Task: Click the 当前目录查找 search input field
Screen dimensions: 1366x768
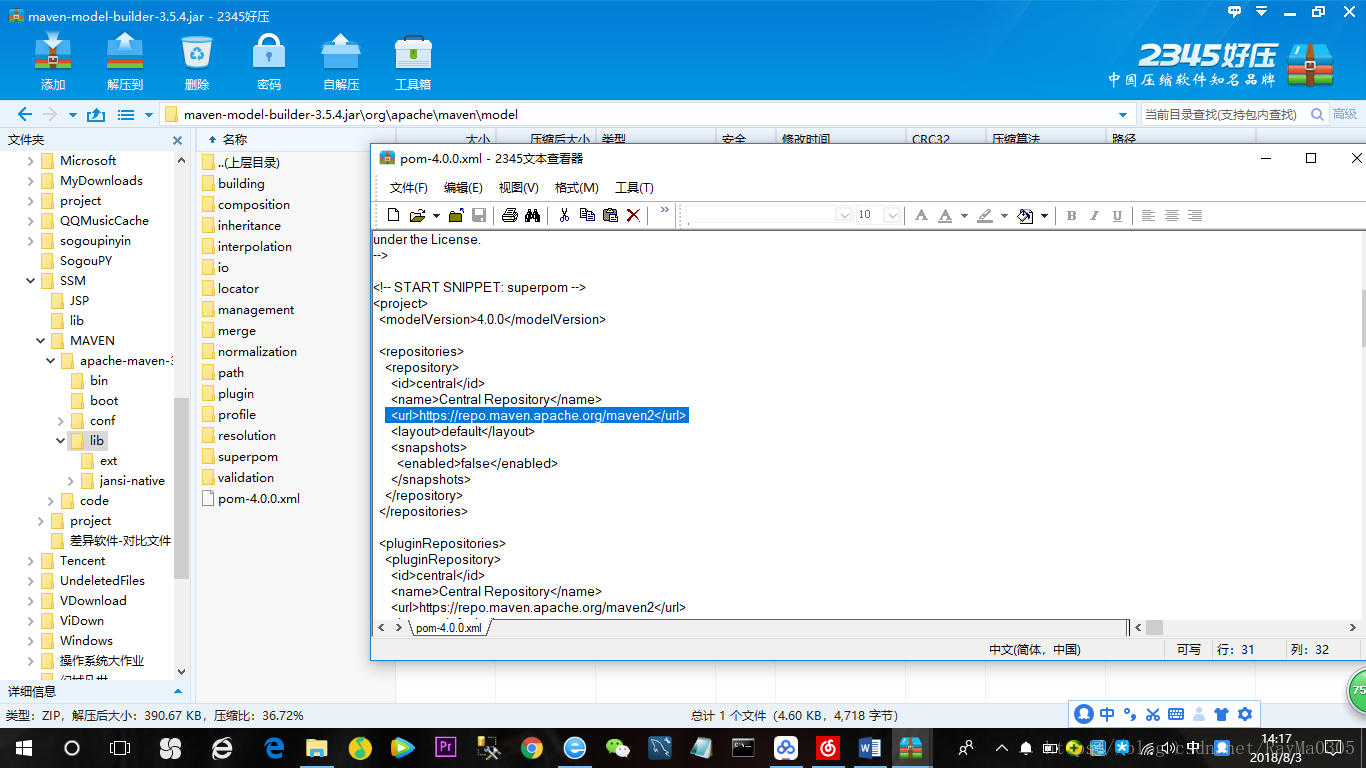Action: tap(1223, 114)
